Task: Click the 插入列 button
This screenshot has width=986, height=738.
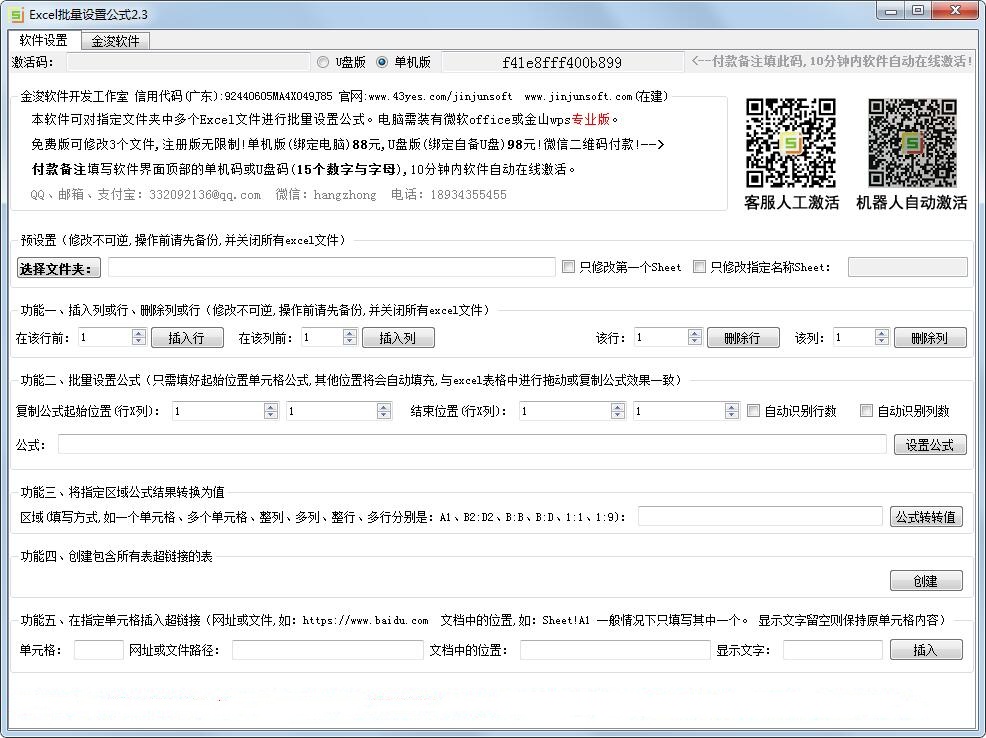Action: pyautogui.click(x=398, y=338)
